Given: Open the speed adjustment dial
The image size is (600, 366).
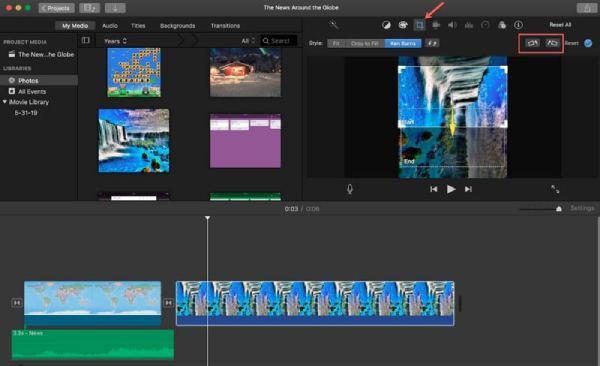Looking at the screenshot, I should (x=485, y=25).
